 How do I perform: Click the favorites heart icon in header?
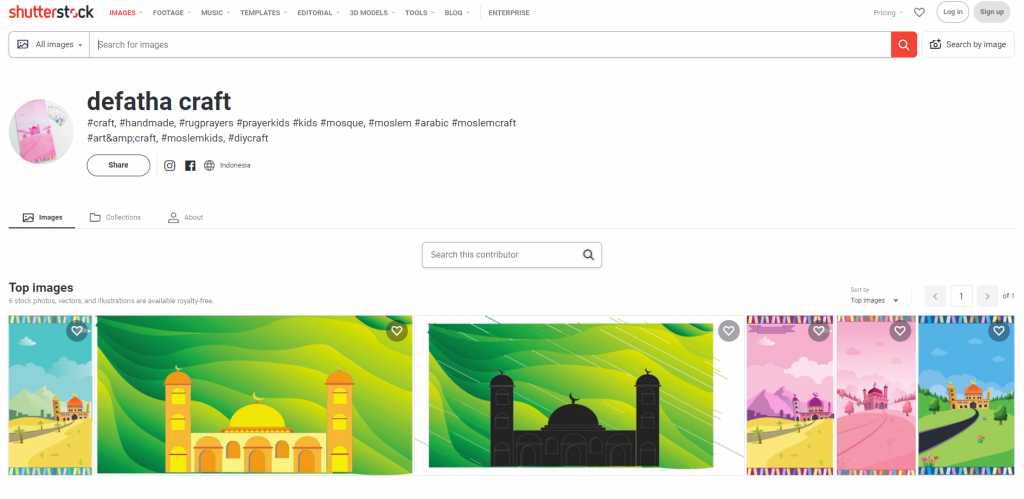point(919,13)
